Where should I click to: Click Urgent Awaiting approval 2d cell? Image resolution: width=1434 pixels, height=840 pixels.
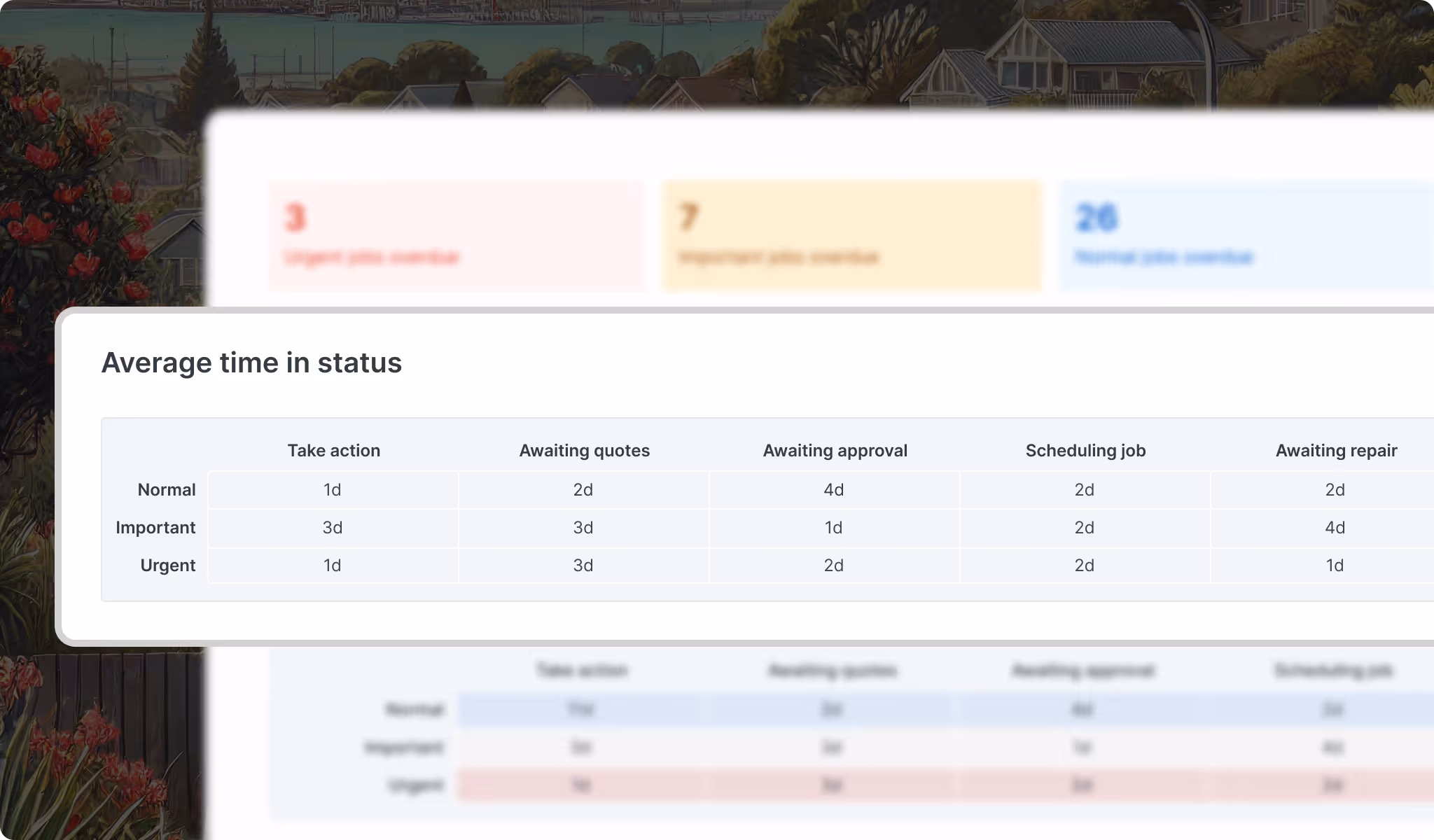tap(834, 565)
